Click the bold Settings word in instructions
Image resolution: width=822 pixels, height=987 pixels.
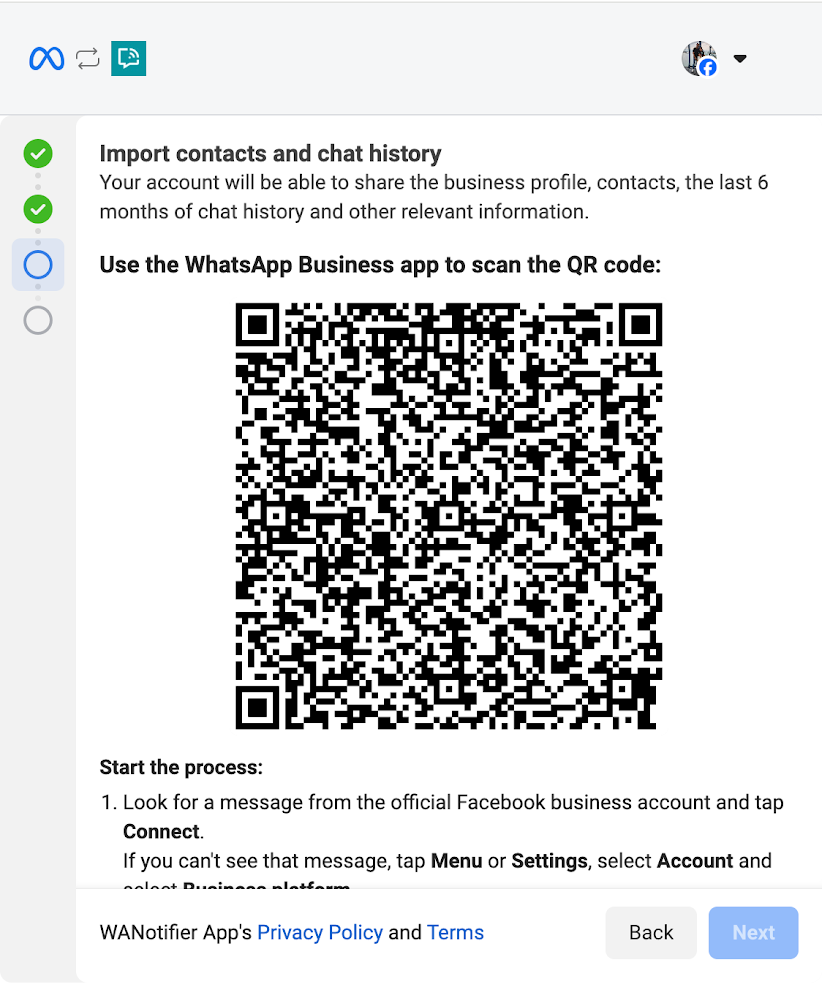point(549,860)
